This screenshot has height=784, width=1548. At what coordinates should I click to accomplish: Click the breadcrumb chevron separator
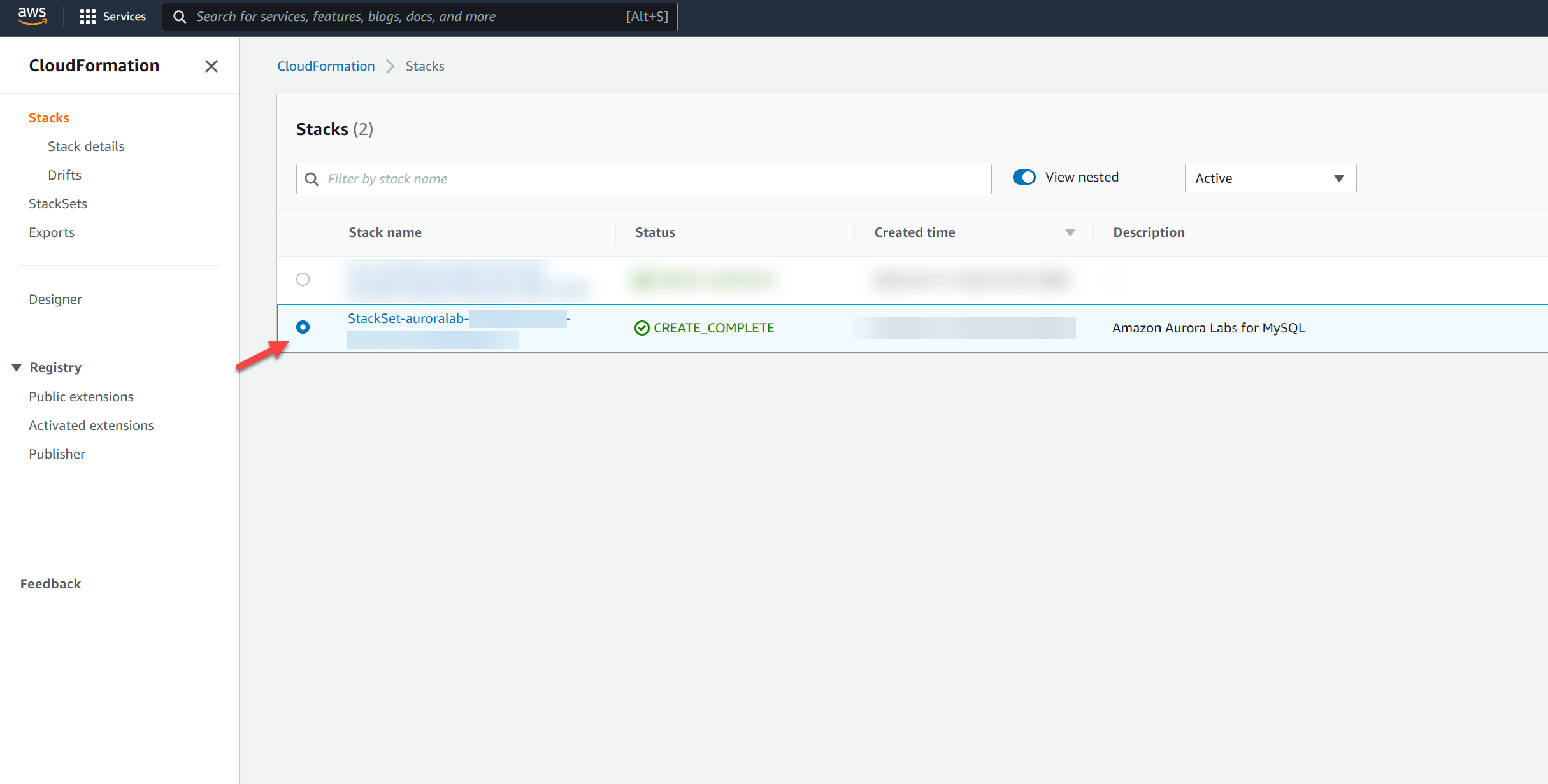[x=391, y=66]
